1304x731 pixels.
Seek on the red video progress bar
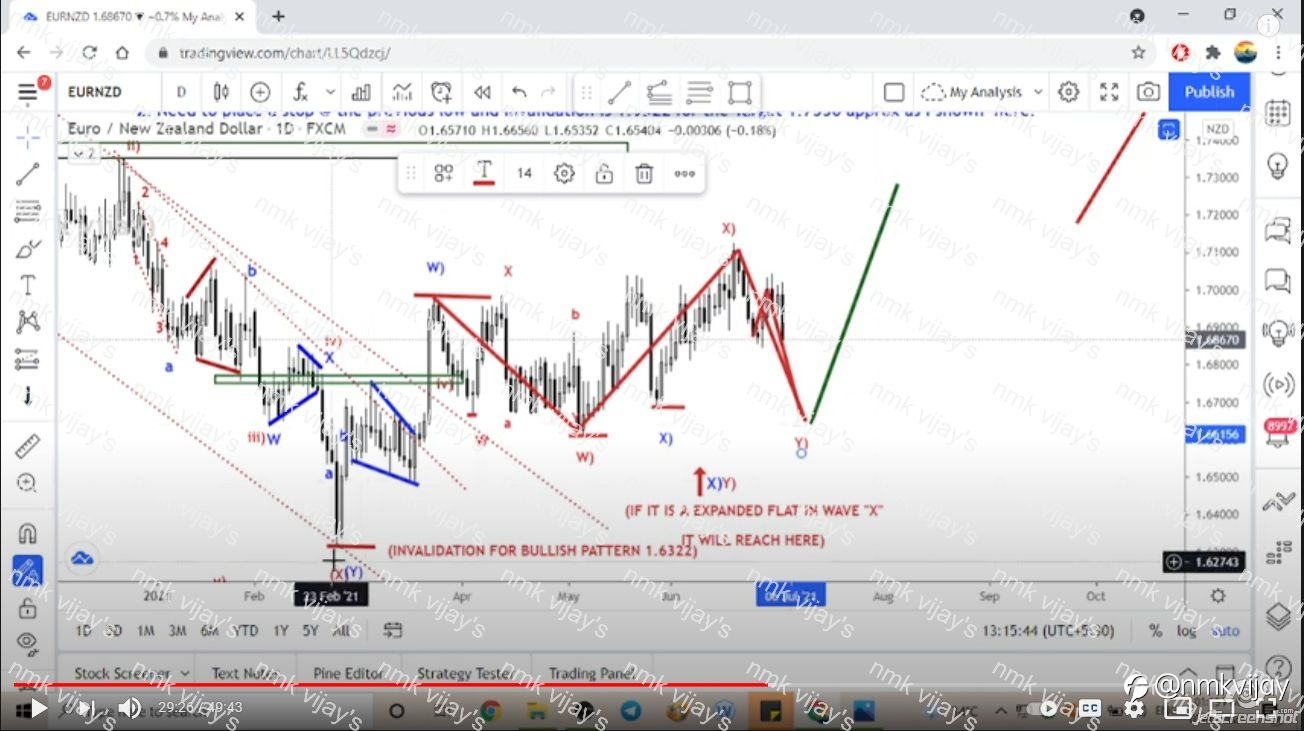pyautogui.click(x=652, y=686)
